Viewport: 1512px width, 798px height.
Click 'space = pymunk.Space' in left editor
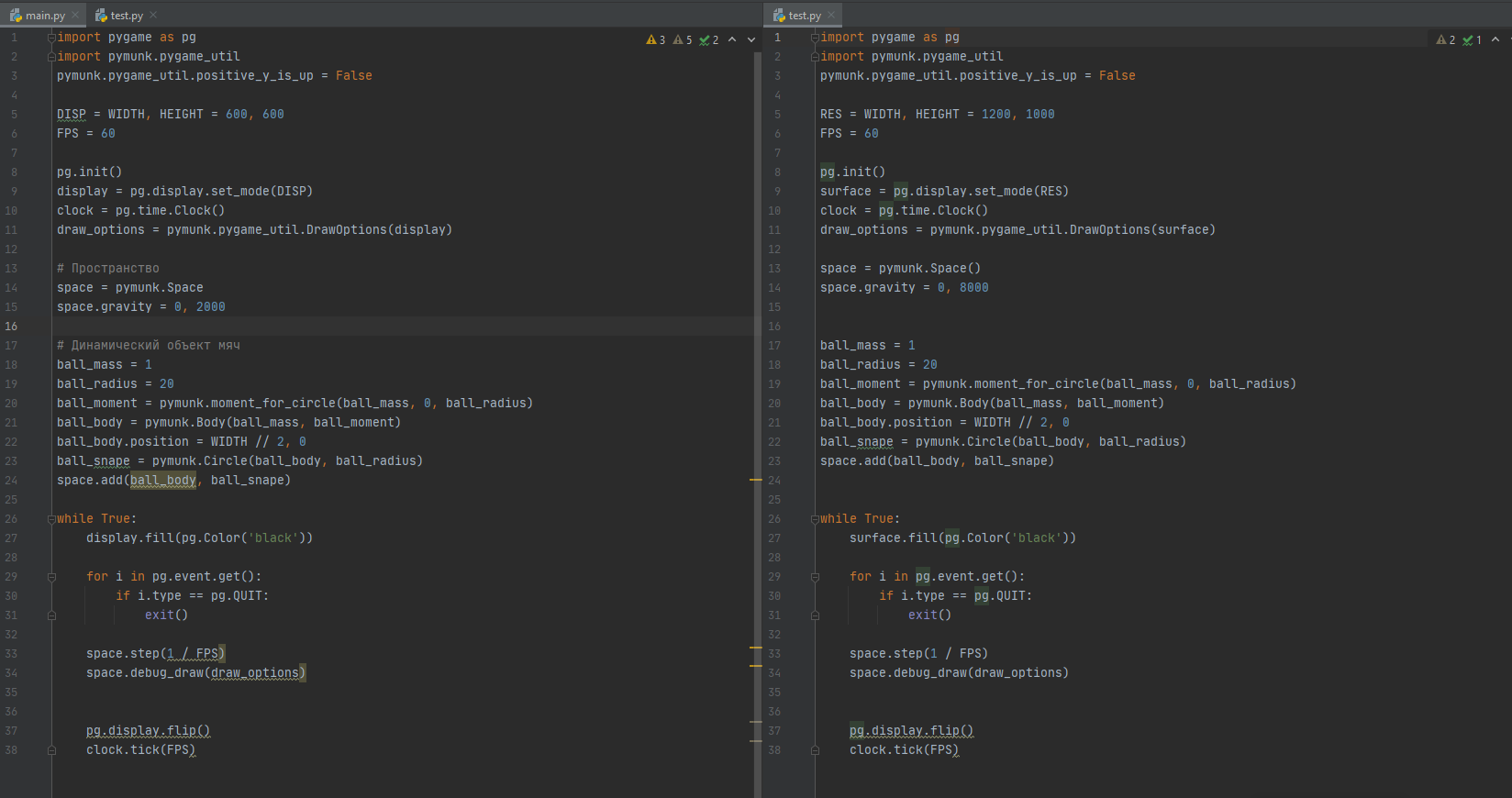point(130,288)
